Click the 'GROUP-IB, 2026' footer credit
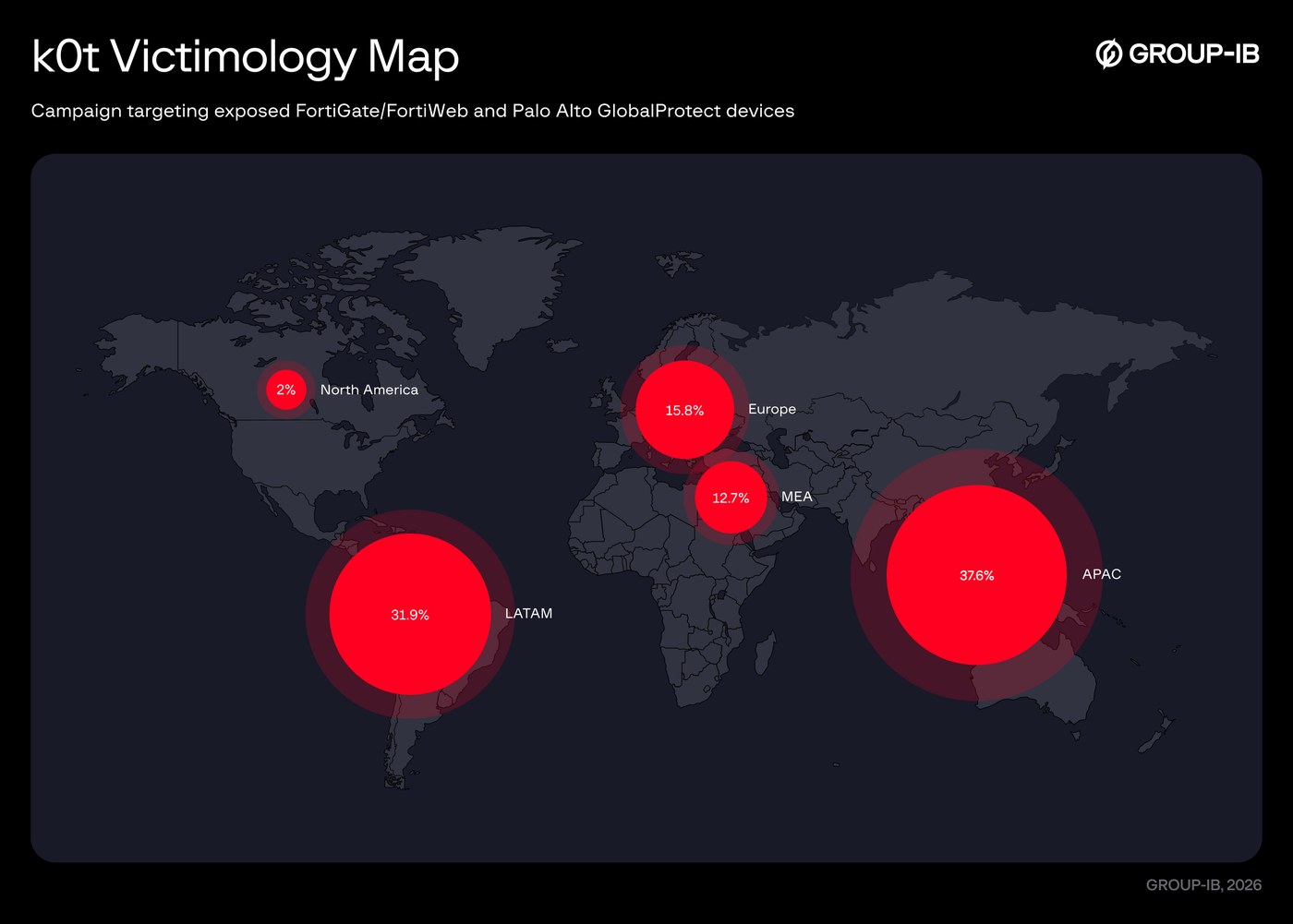Screen dimensions: 1293x924 [1203, 884]
